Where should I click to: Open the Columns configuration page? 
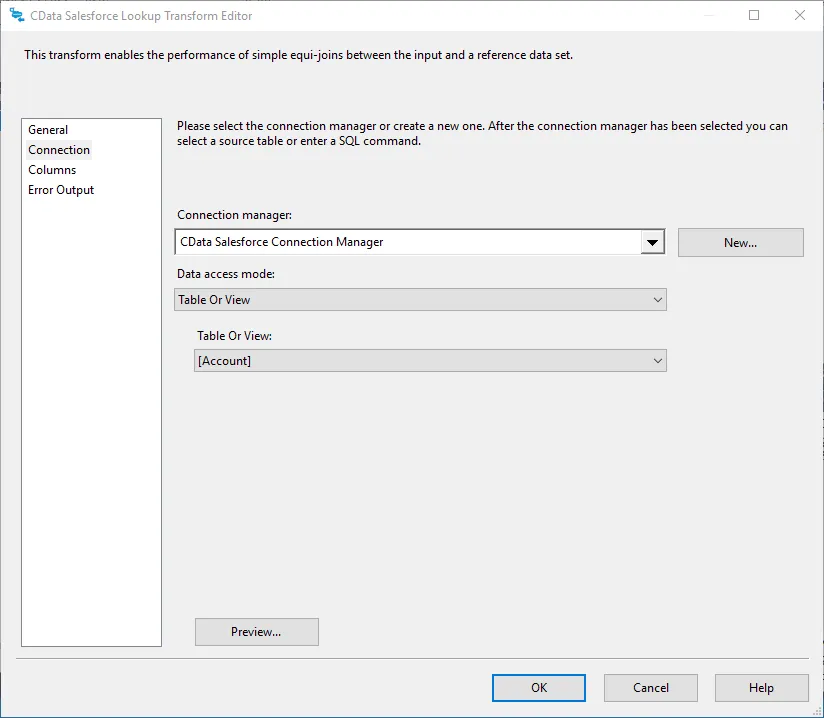coord(52,169)
